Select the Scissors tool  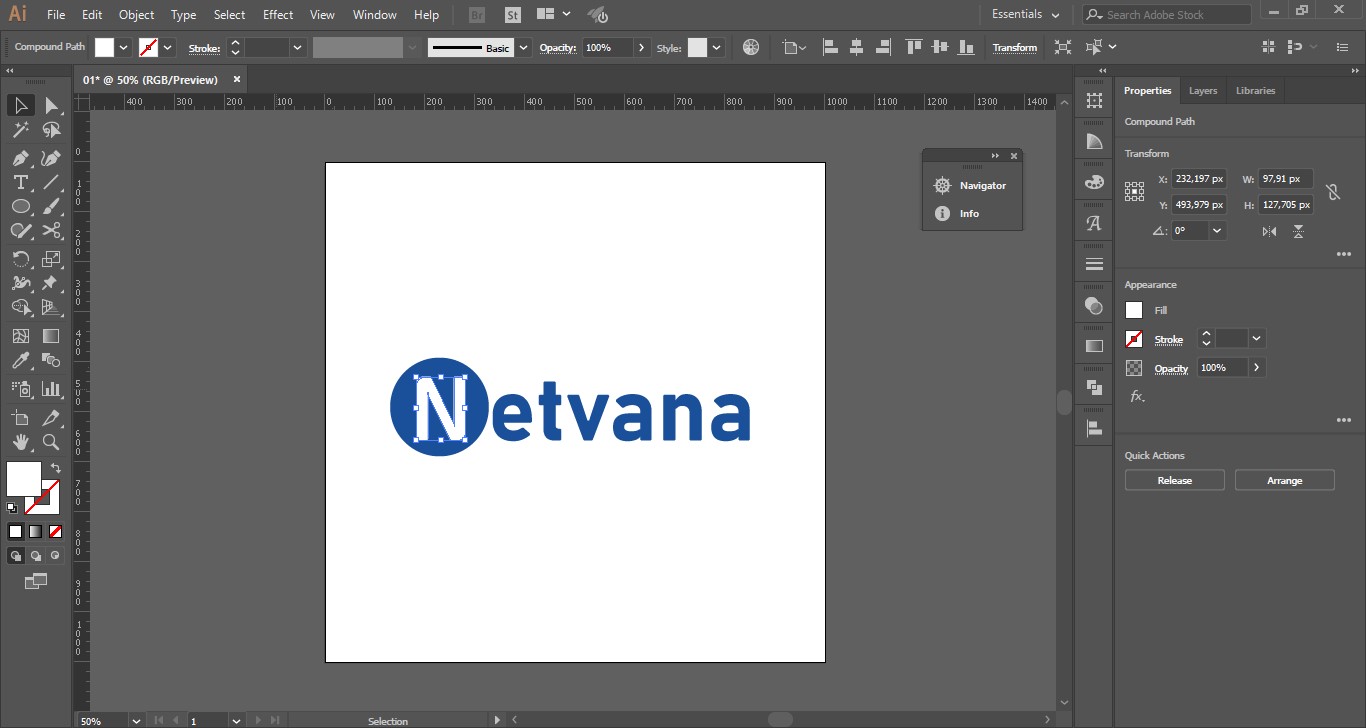click(51, 231)
